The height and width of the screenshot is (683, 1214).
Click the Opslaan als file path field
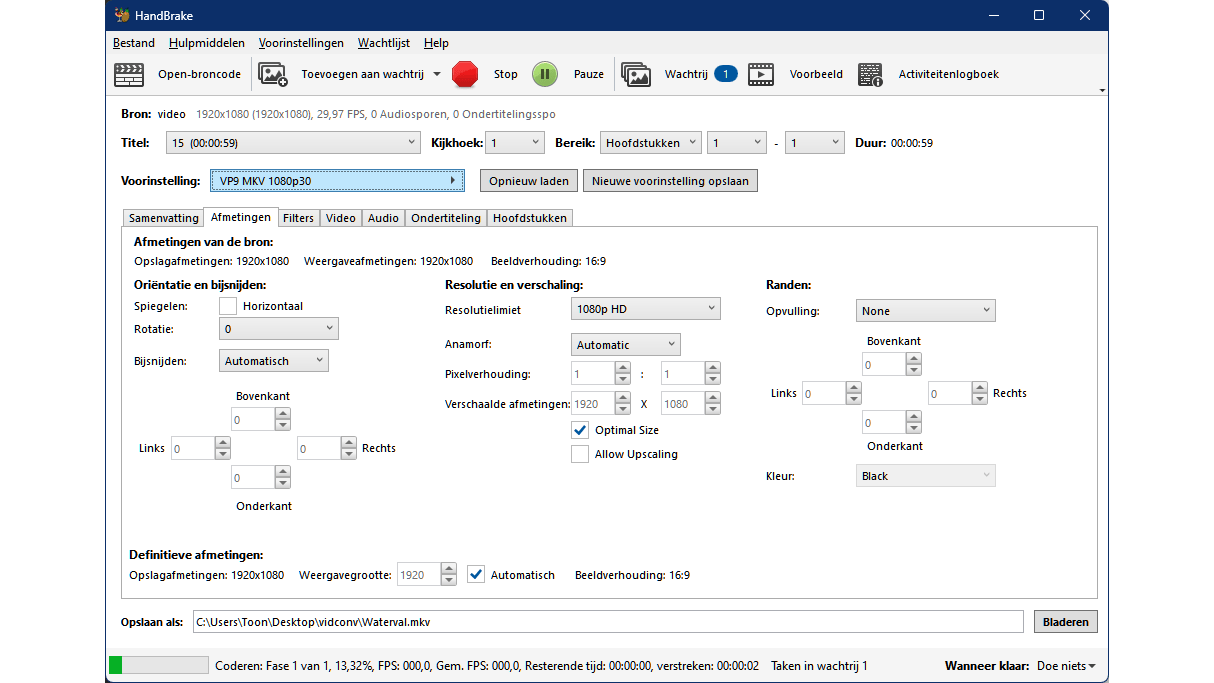(x=608, y=622)
